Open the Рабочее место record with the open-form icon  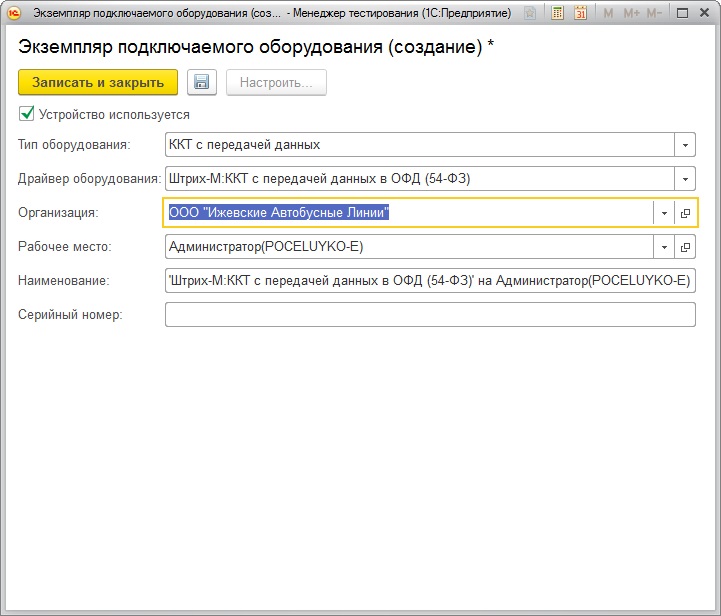(x=685, y=247)
